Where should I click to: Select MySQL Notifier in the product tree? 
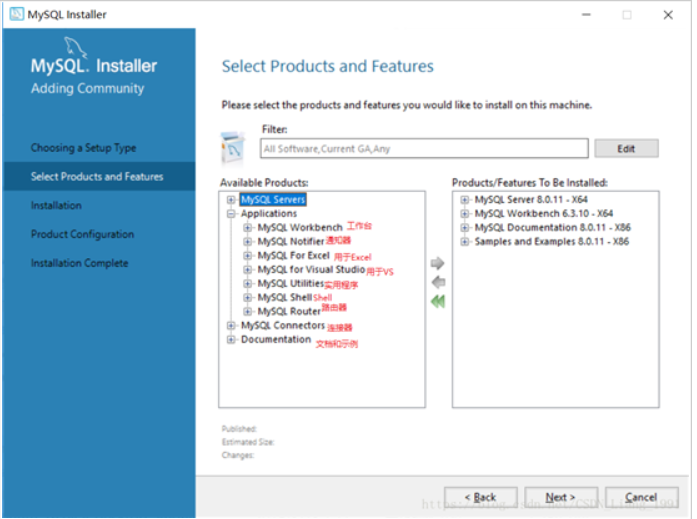point(291,241)
